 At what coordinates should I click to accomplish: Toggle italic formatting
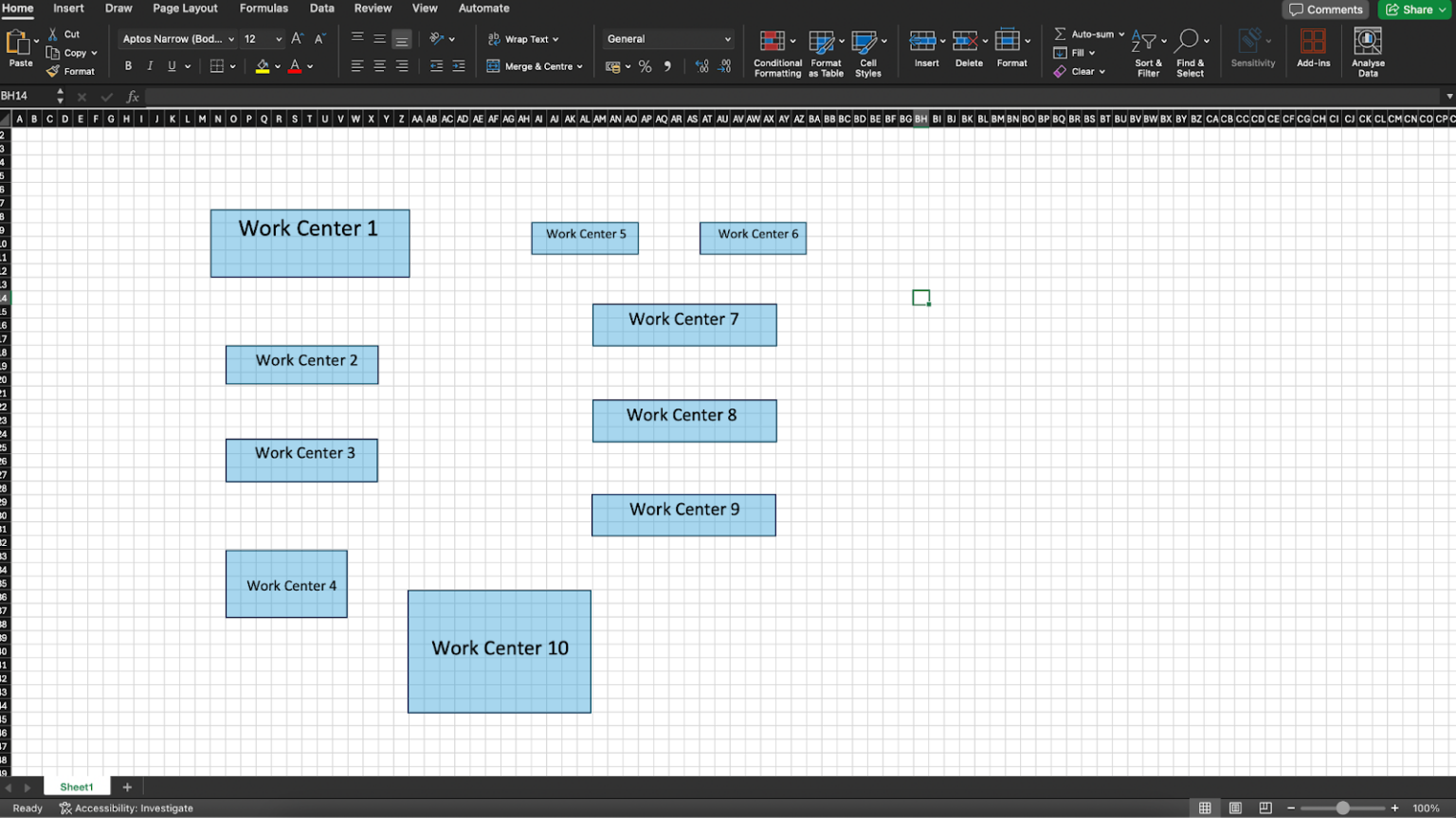pos(150,65)
